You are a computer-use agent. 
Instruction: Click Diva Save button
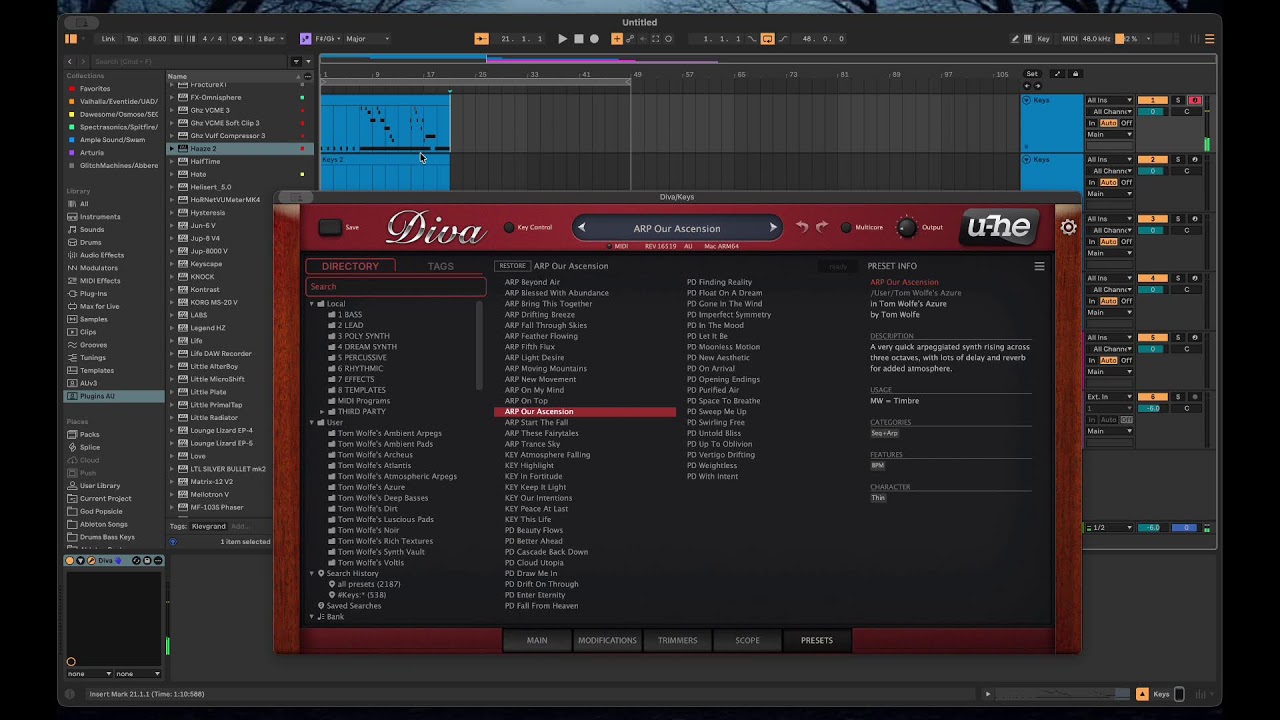pos(331,227)
